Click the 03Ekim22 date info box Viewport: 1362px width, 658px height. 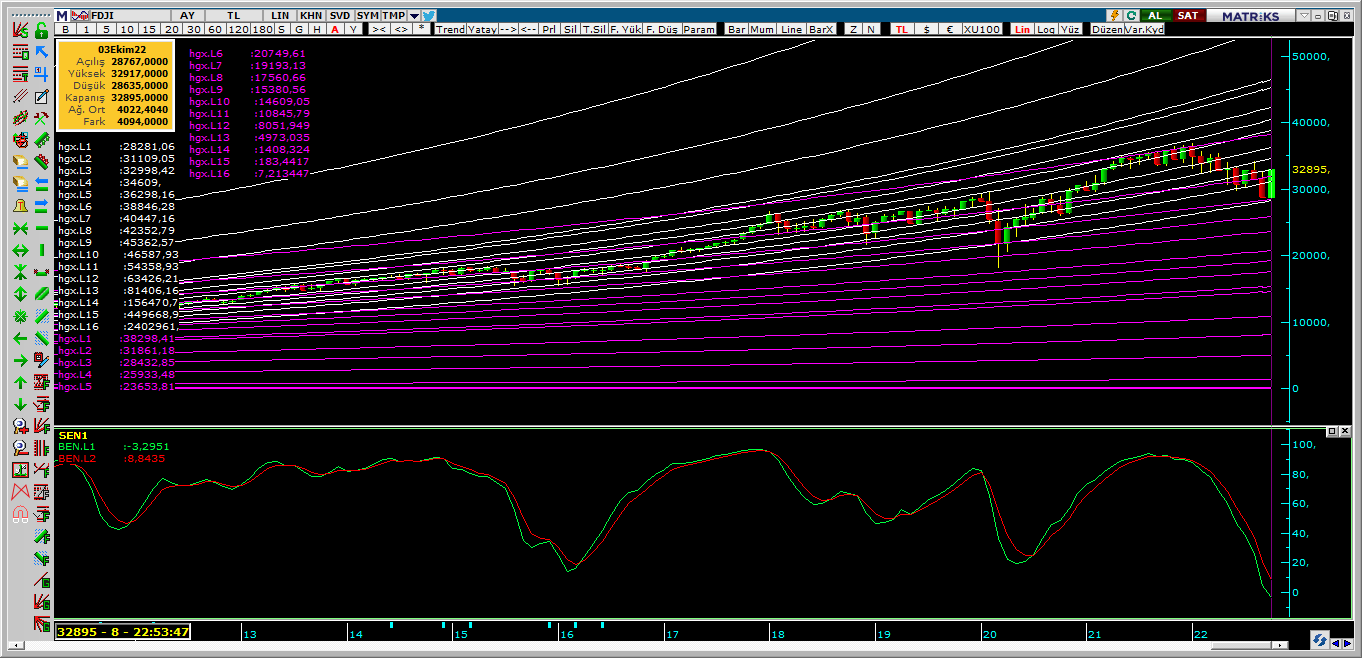pos(115,86)
